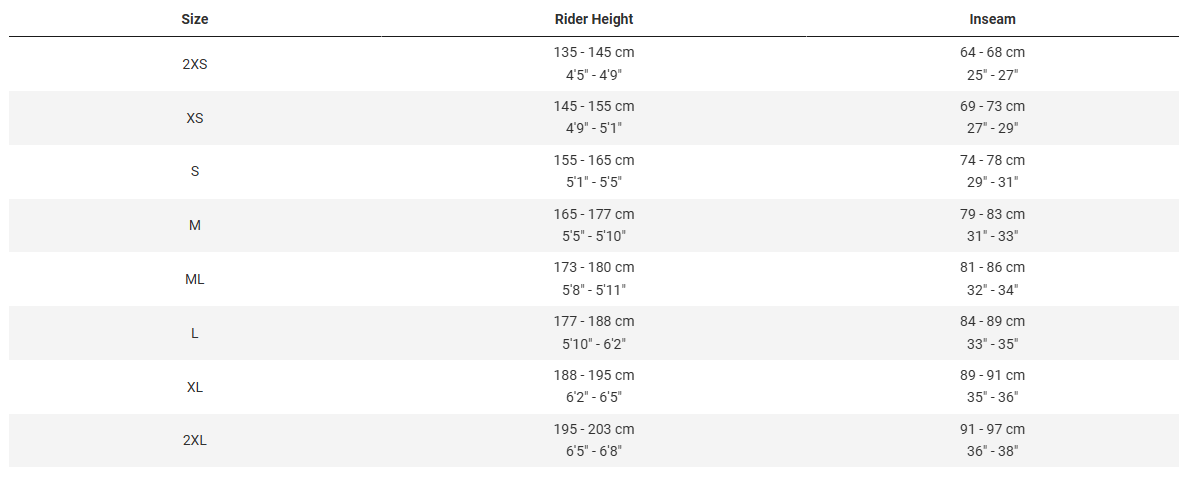Image resolution: width=1195 pixels, height=484 pixels.
Task: Click the 5'10" - 6'2" height value
Action: pos(593,344)
